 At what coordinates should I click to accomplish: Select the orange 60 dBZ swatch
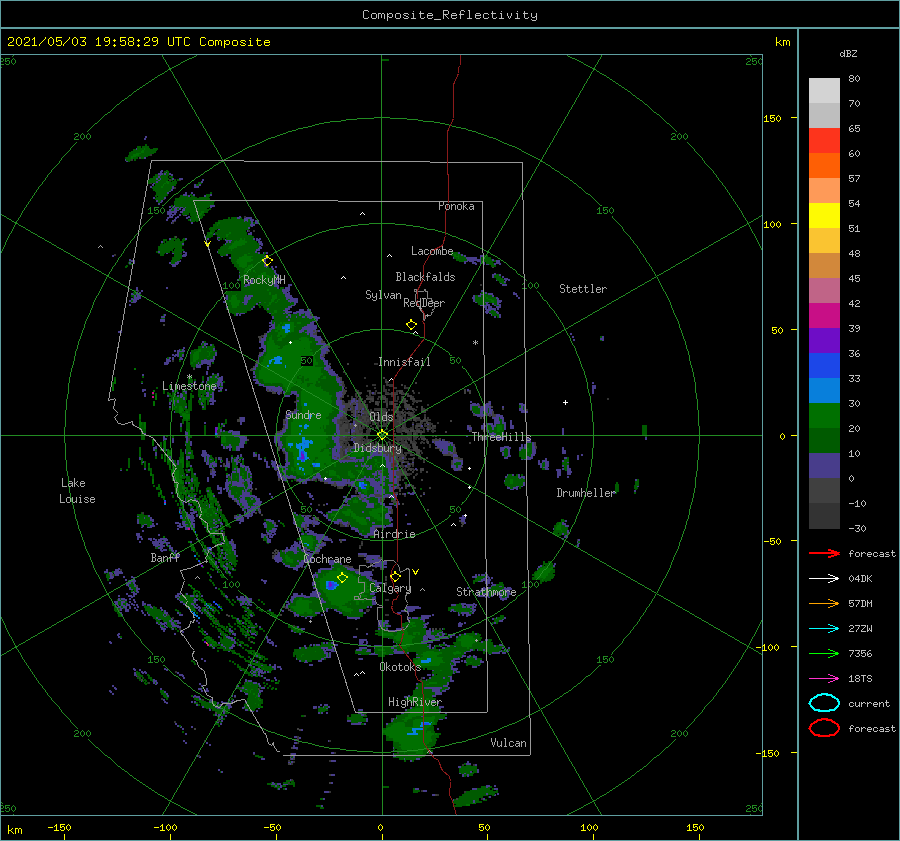tap(824, 165)
